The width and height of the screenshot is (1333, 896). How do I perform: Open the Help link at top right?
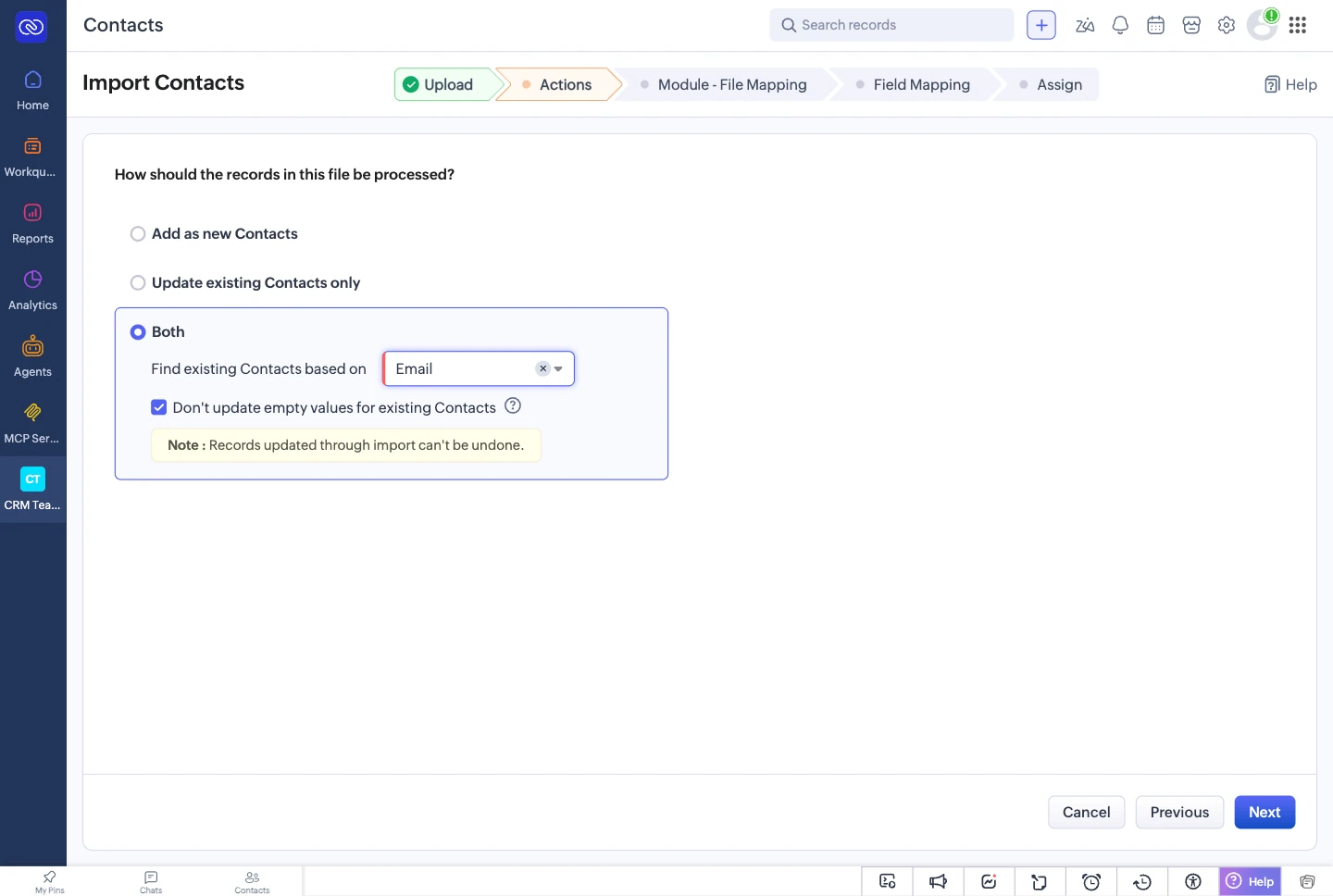pos(1290,84)
